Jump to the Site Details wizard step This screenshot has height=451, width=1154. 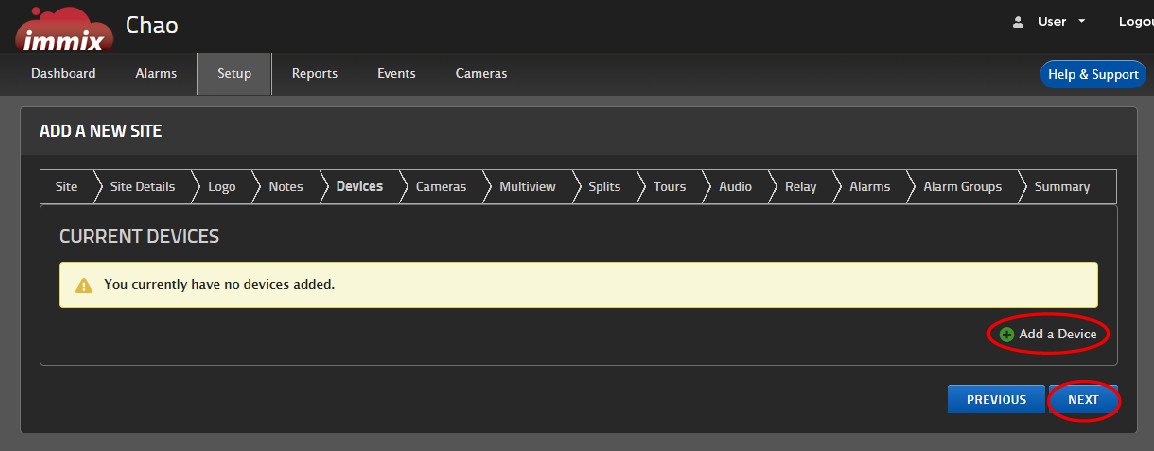pyautogui.click(x=142, y=187)
